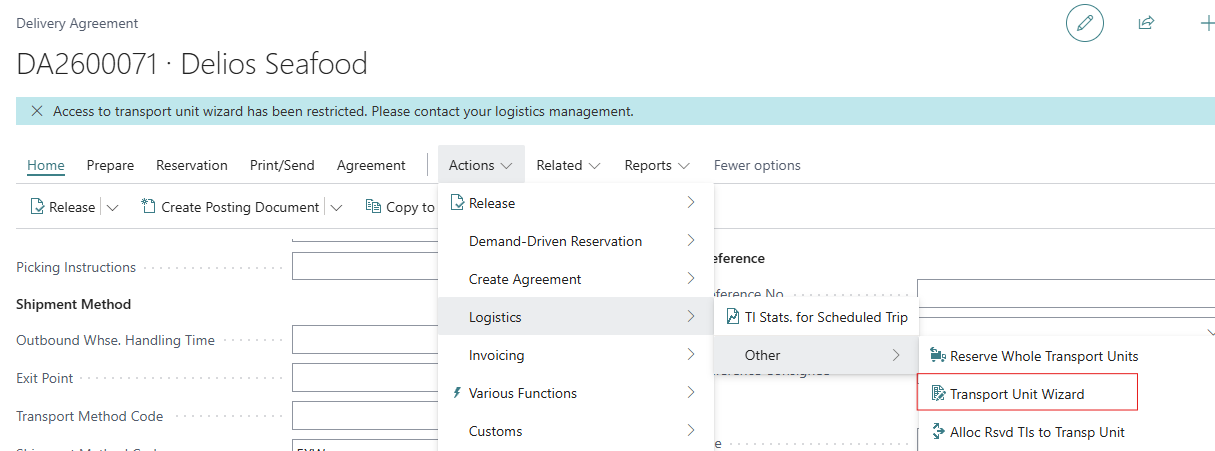The image size is (1215, 451).
Task: Click the Transport Unit Wizard icon
Action: point(937,394)
